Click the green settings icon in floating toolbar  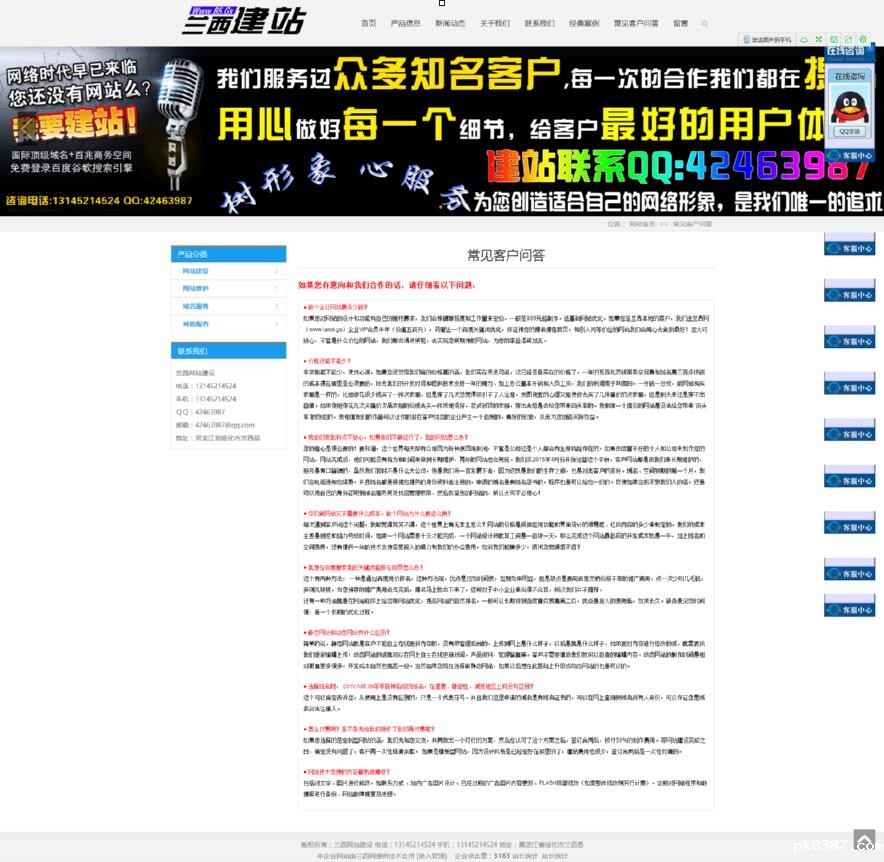pyautogui.click(x=863, y=40)
